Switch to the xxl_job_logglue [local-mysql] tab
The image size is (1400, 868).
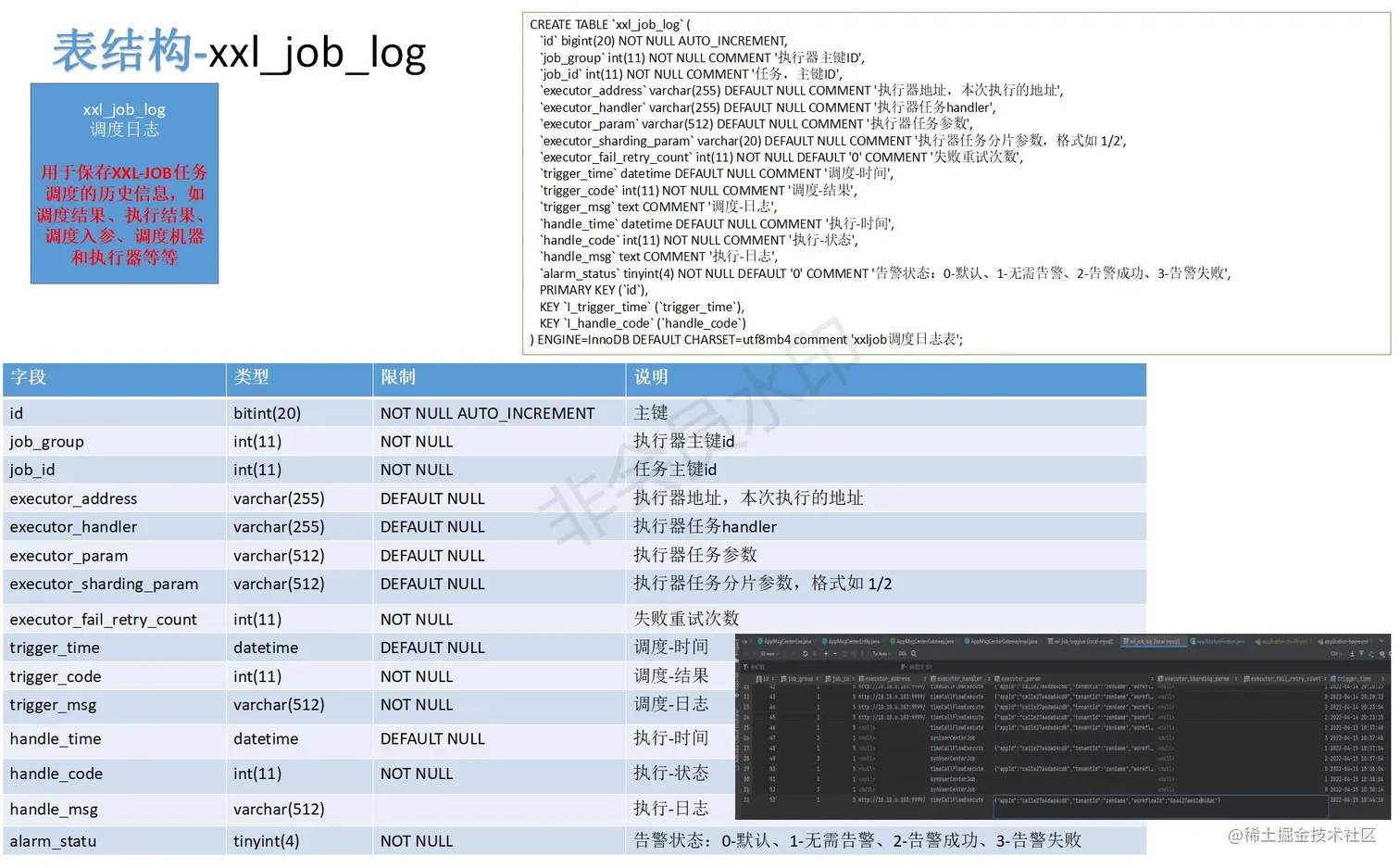tap(1080, 641)
